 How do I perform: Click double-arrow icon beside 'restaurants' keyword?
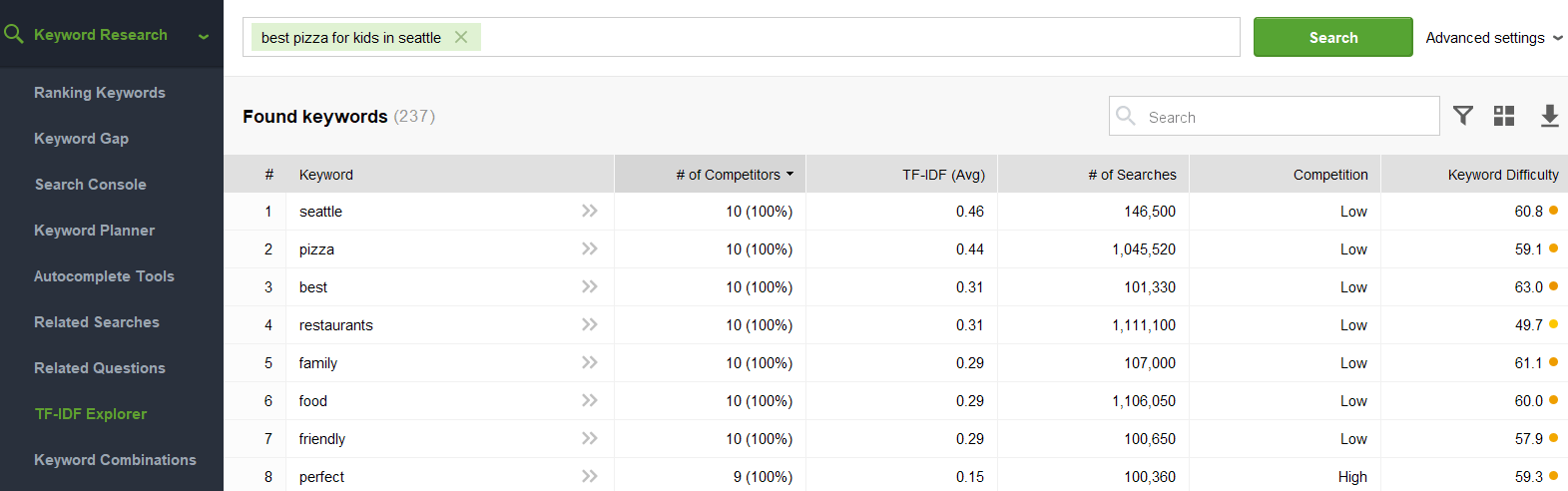tap(590, 324)
